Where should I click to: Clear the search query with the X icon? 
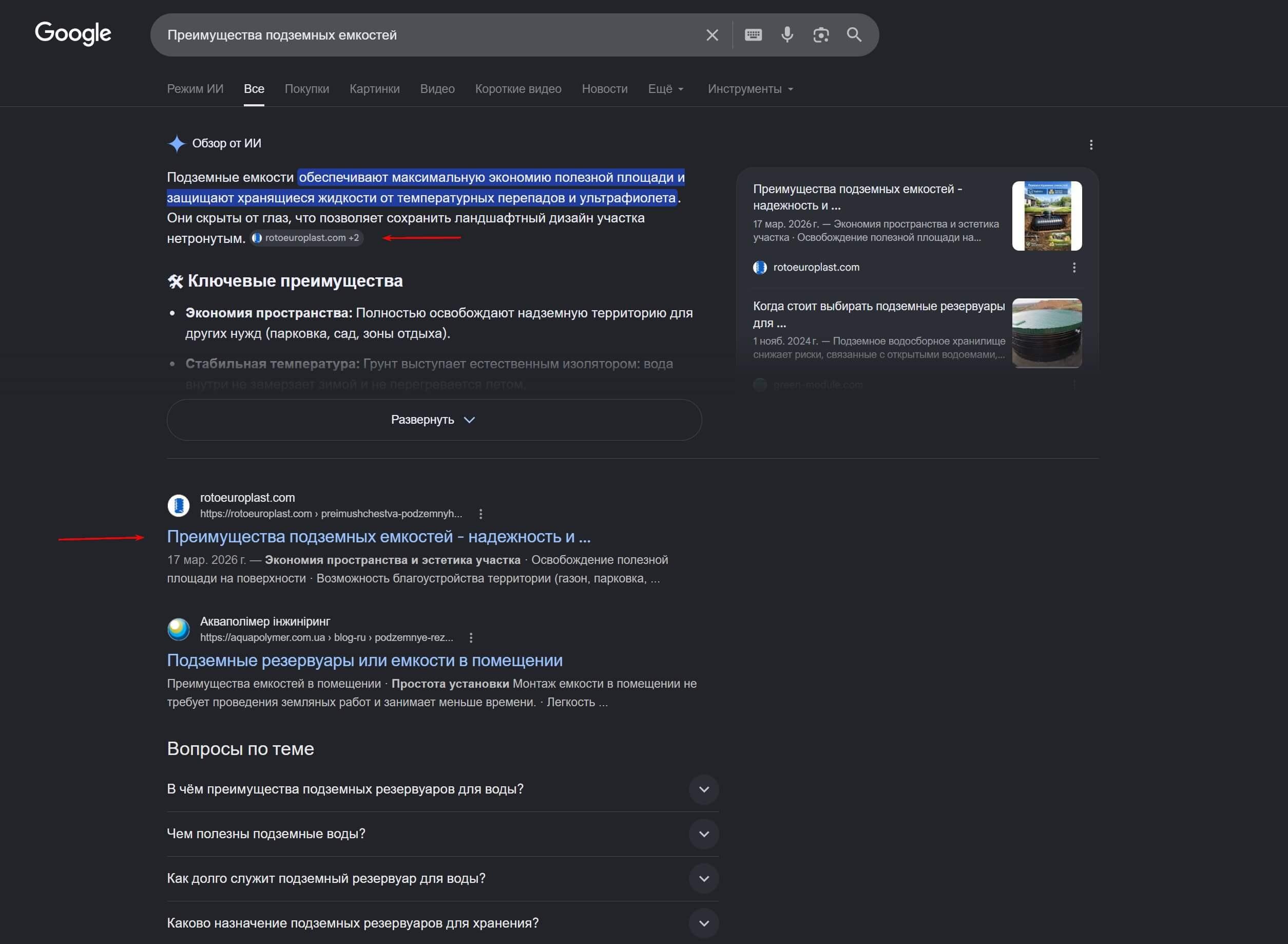point(712,35)
